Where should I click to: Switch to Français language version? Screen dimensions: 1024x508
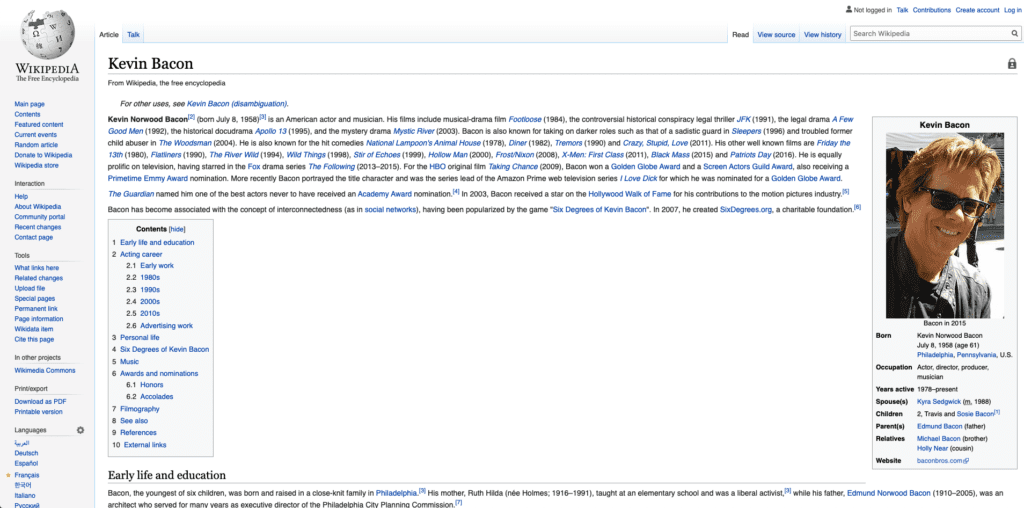[x=26, y=475]
